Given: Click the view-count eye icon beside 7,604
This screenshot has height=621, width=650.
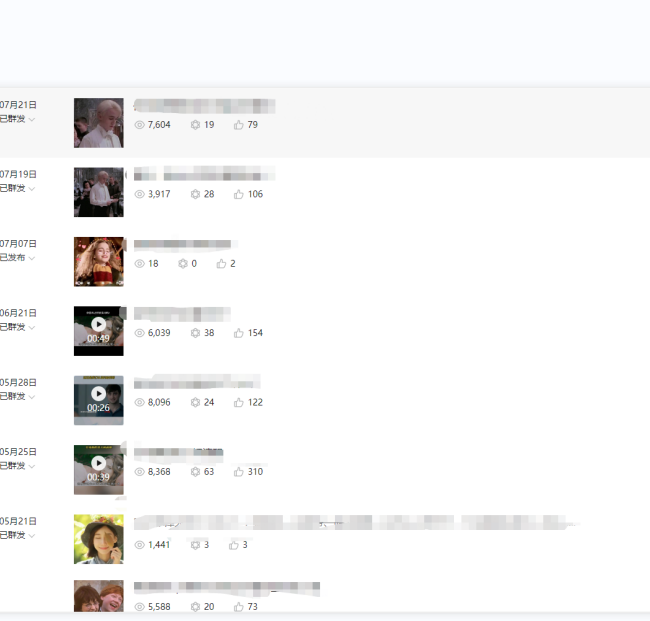Looking at the screenshot, I should click(x=139, y=125).
